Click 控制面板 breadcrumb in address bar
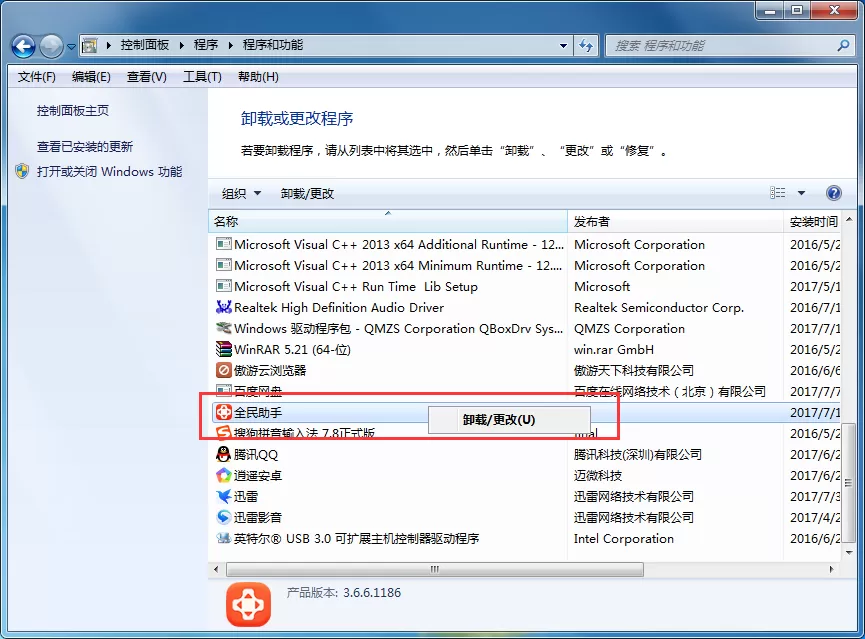Image resolution: width=865 pixels, height=639 pixels. point(145,45)
